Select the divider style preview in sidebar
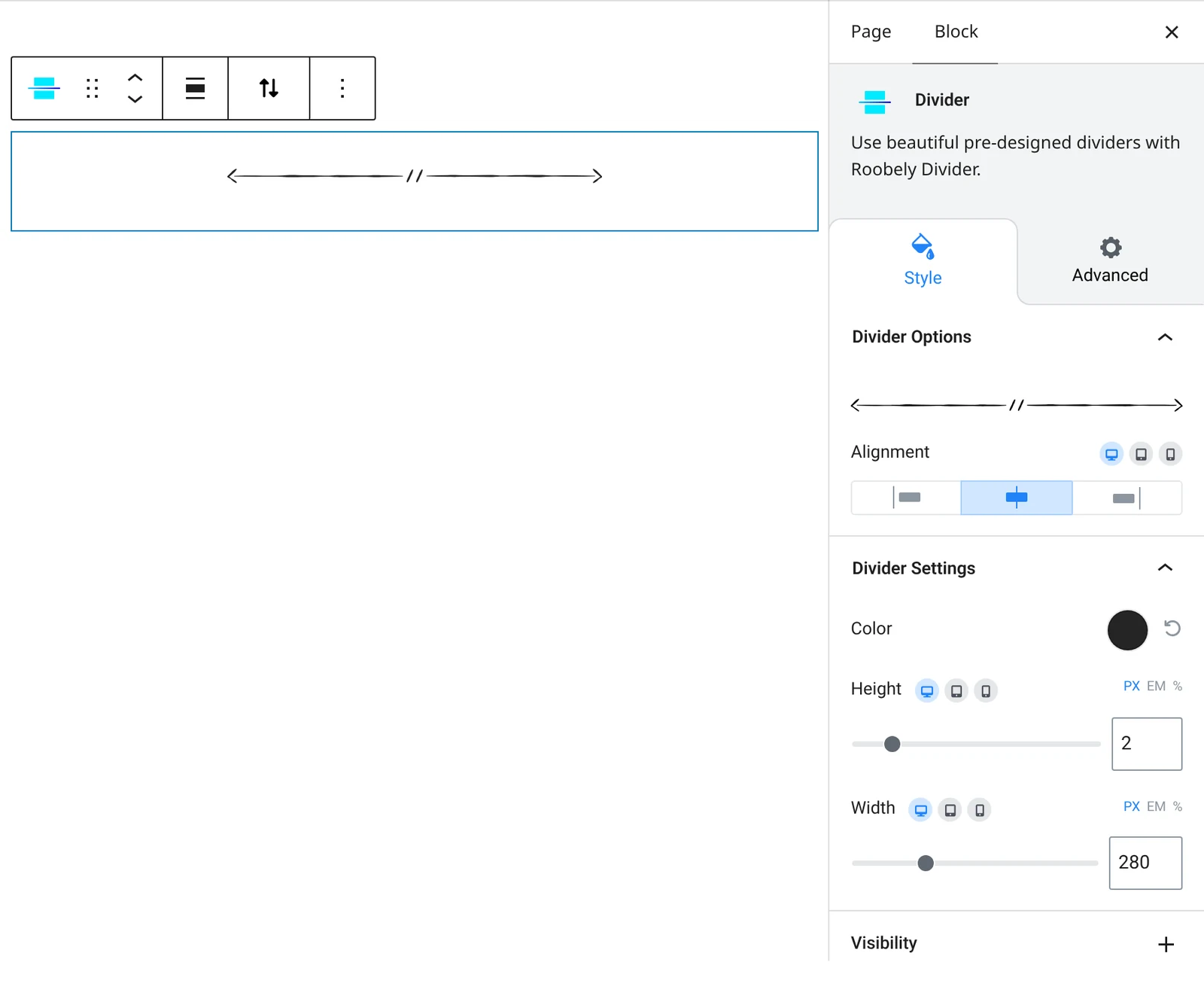 pyautogui.click(x=1017, y=405)
